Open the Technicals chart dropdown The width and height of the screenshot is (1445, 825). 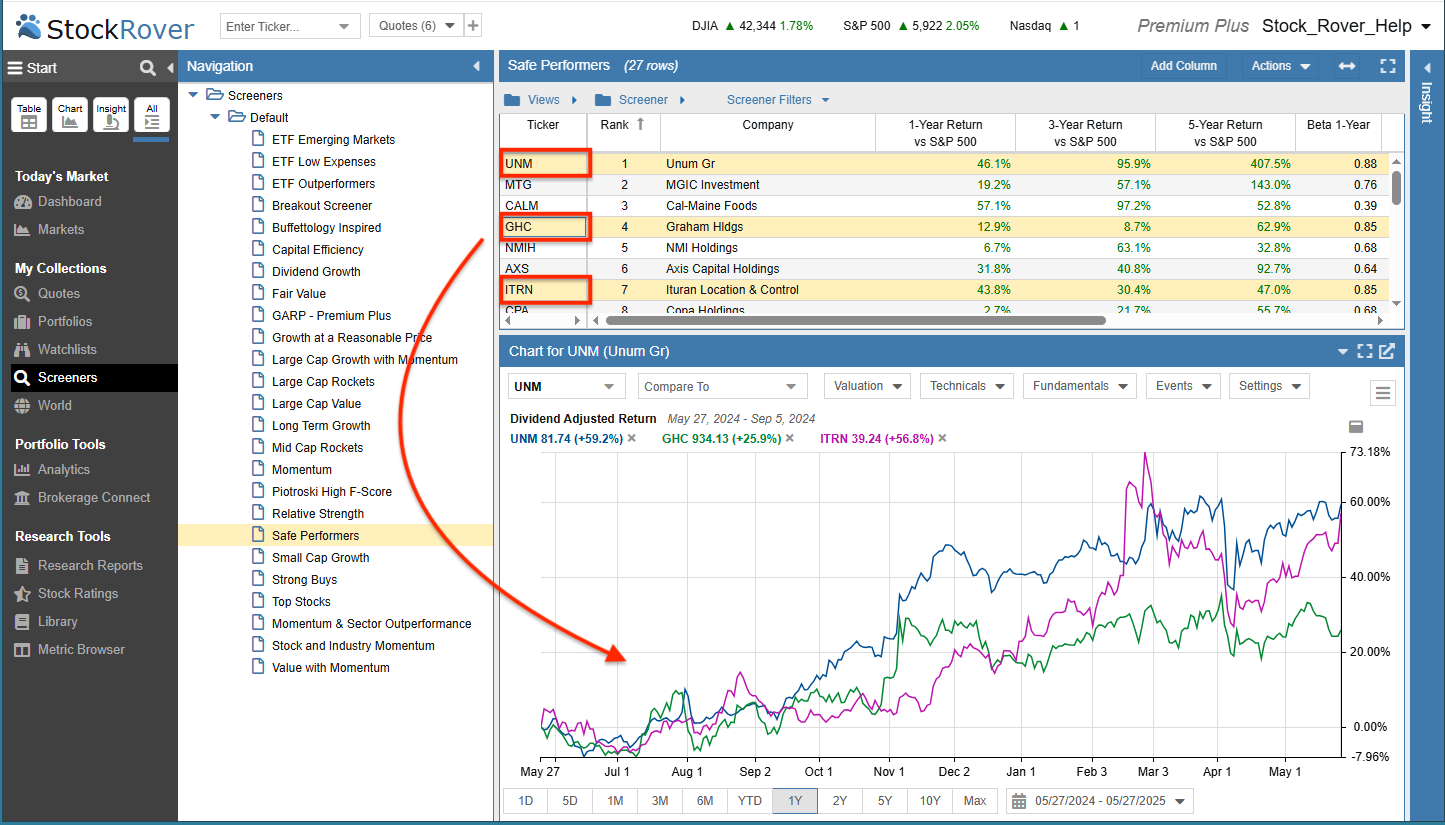pyautogui.click(x=966, y=386)
